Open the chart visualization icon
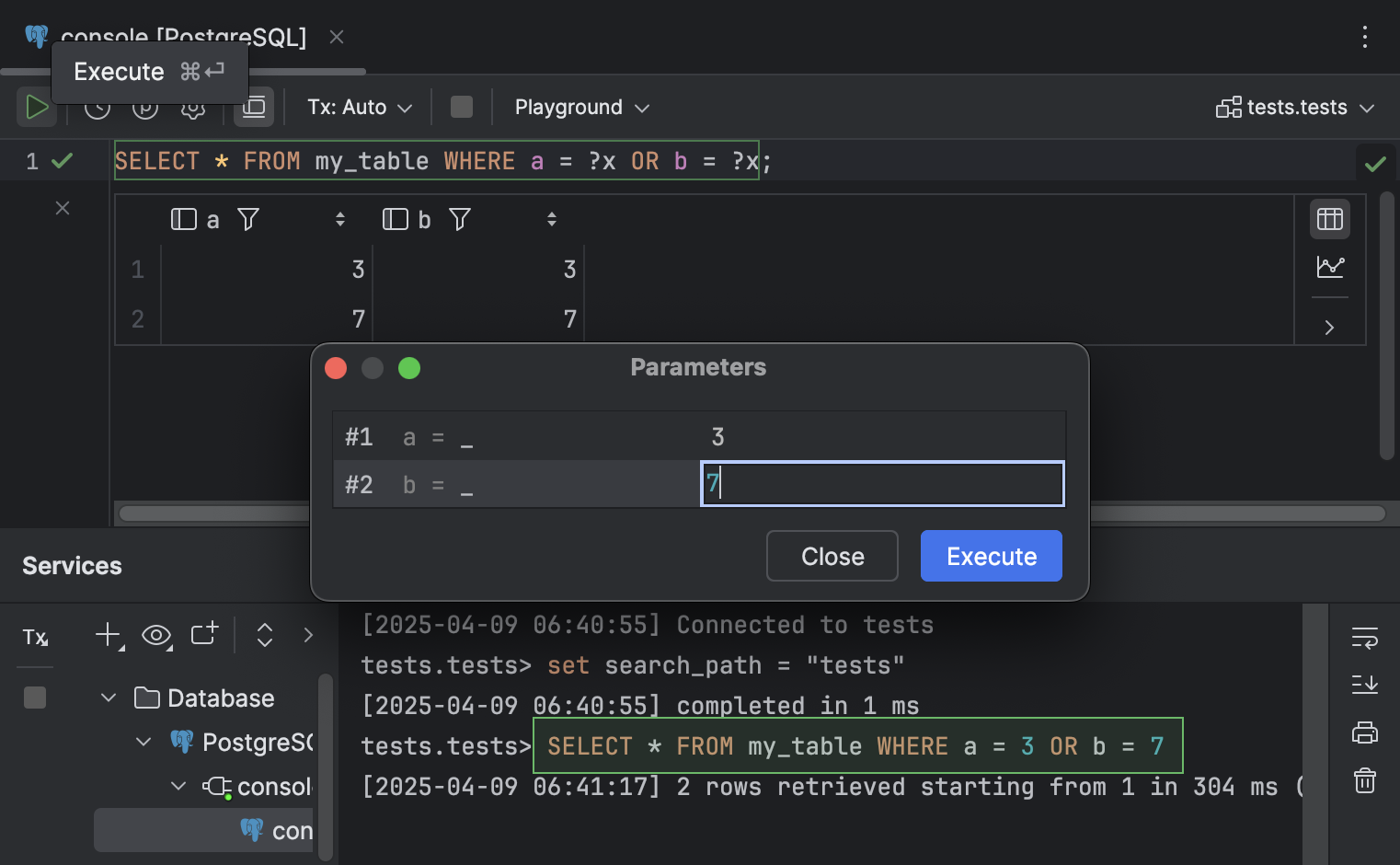Screen dimensions: 1400x865 click(x=1329, y=268)
